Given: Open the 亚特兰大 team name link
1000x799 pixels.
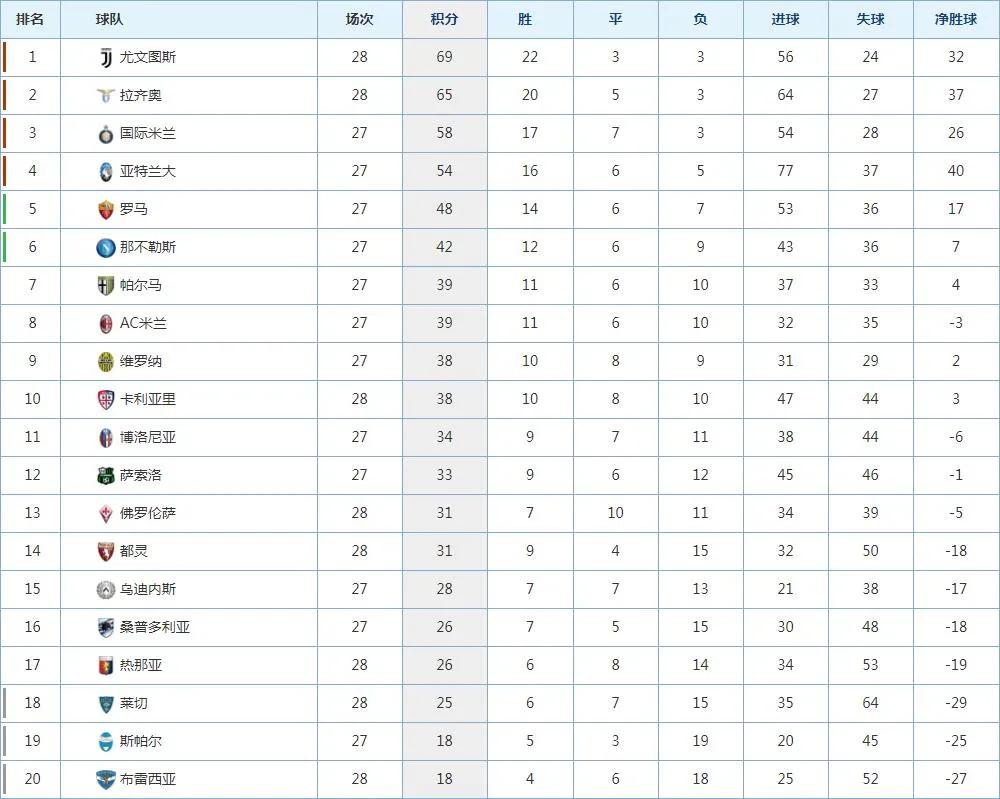Looking at the screenshot, I should (x=147, y=171).
